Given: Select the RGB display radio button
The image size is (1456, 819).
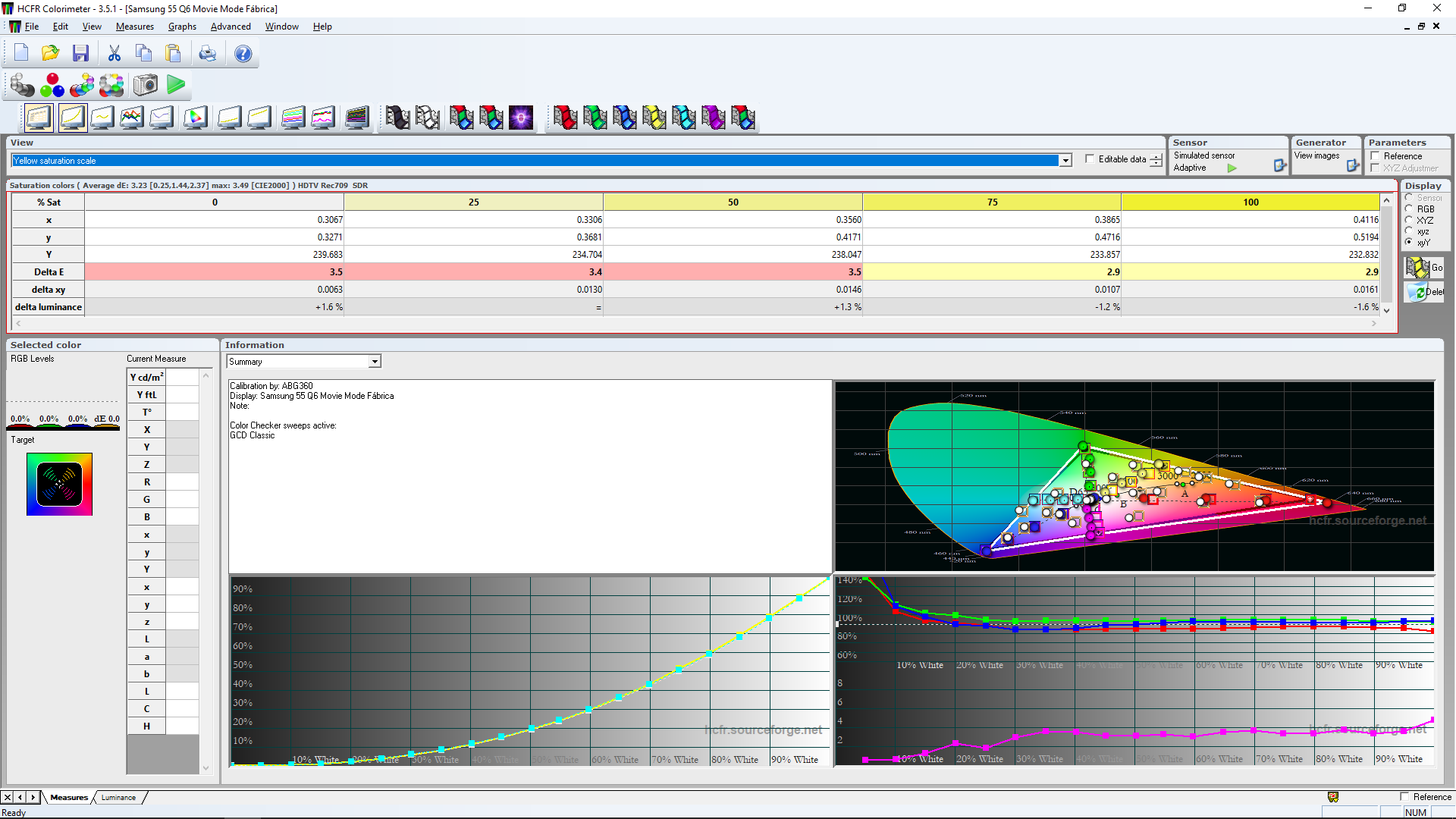Looking at the screenshot, I should (1409, 209).
